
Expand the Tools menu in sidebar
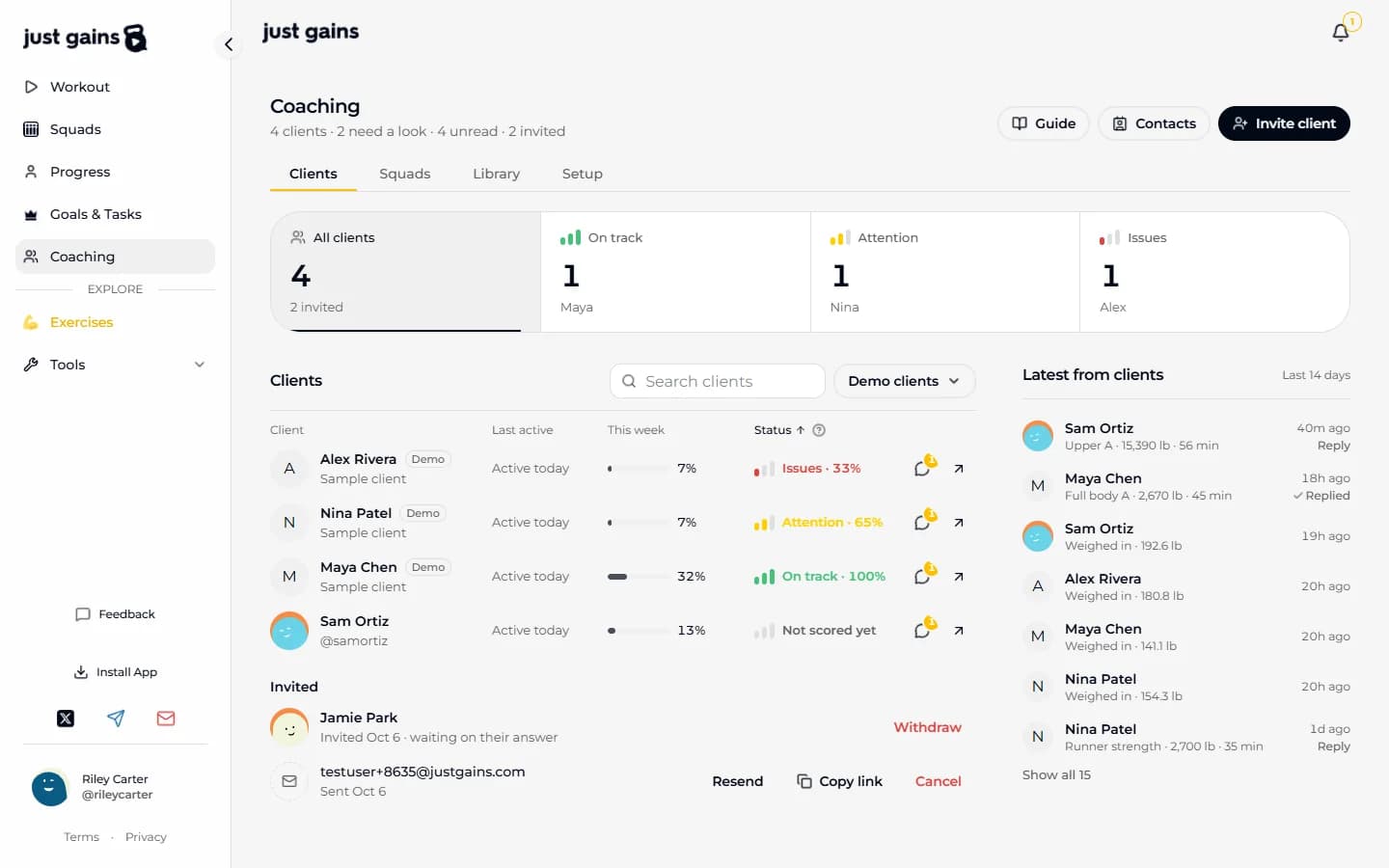115,365
